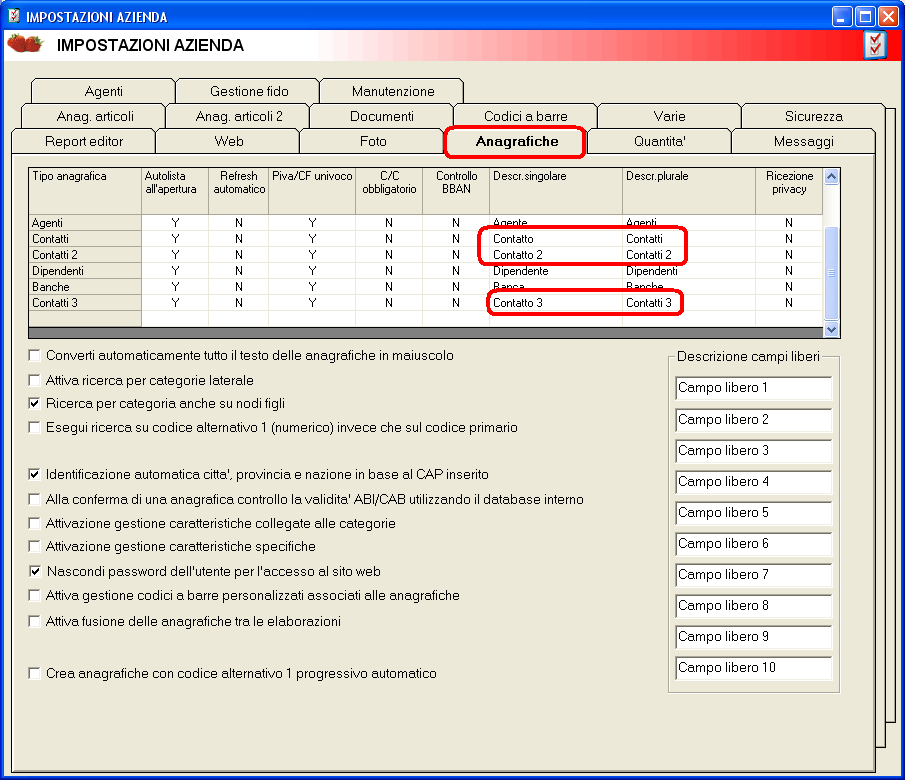Click the 'Campo libero 10' text field
The width and height of the screenshot is (905, 780).
pos(754,668)
